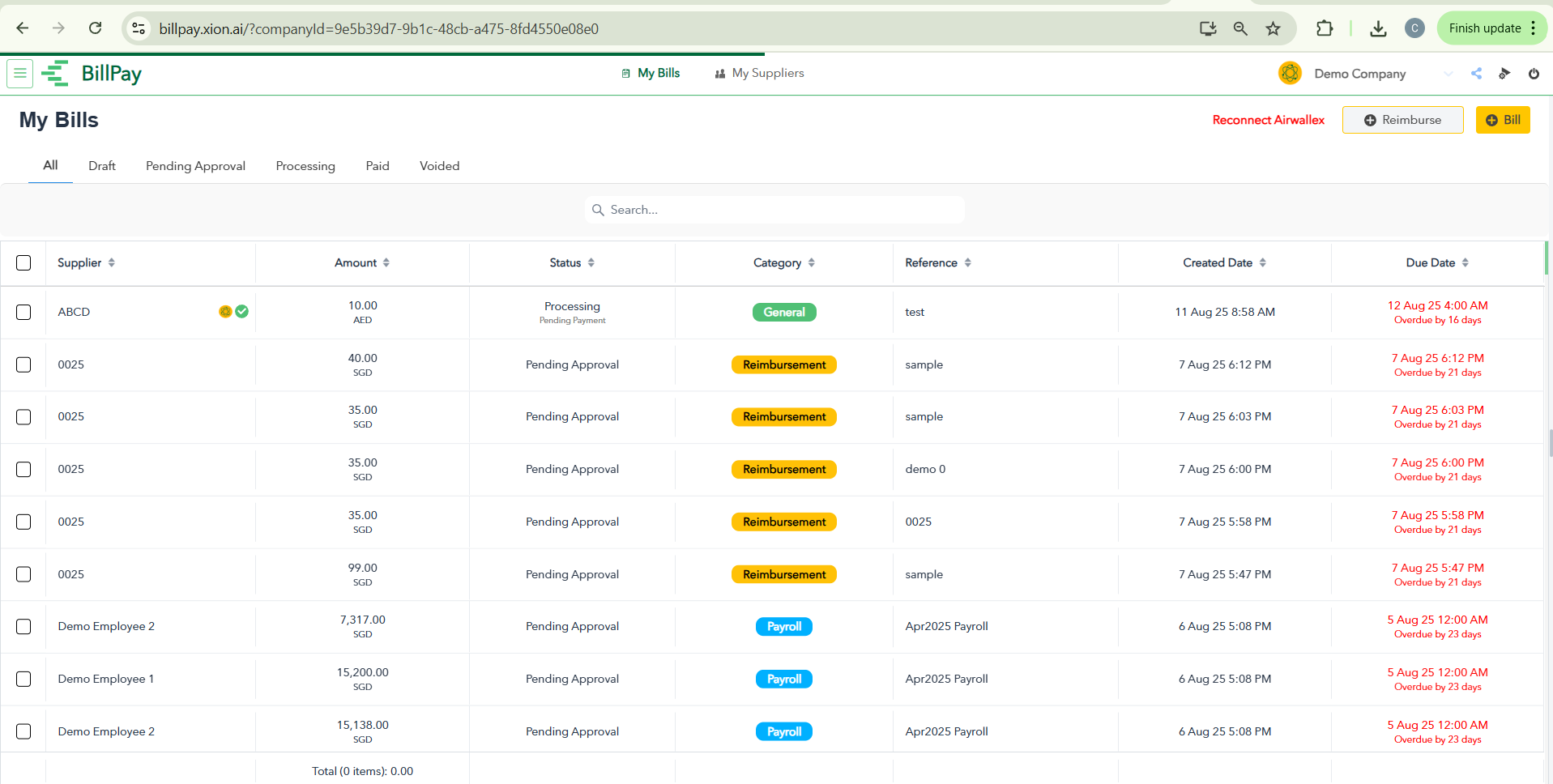Click Reconnect Airwallex link
The height and width of the screenshot is (784, 1553).
click(x=1268, y=120)
